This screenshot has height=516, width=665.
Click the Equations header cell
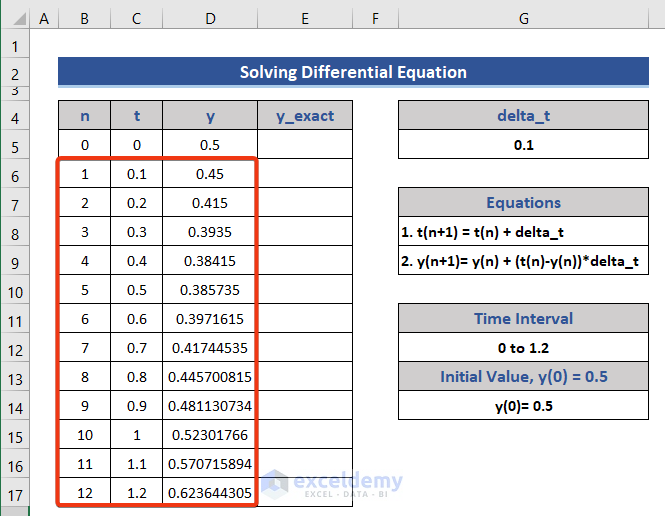pos(524,203)
